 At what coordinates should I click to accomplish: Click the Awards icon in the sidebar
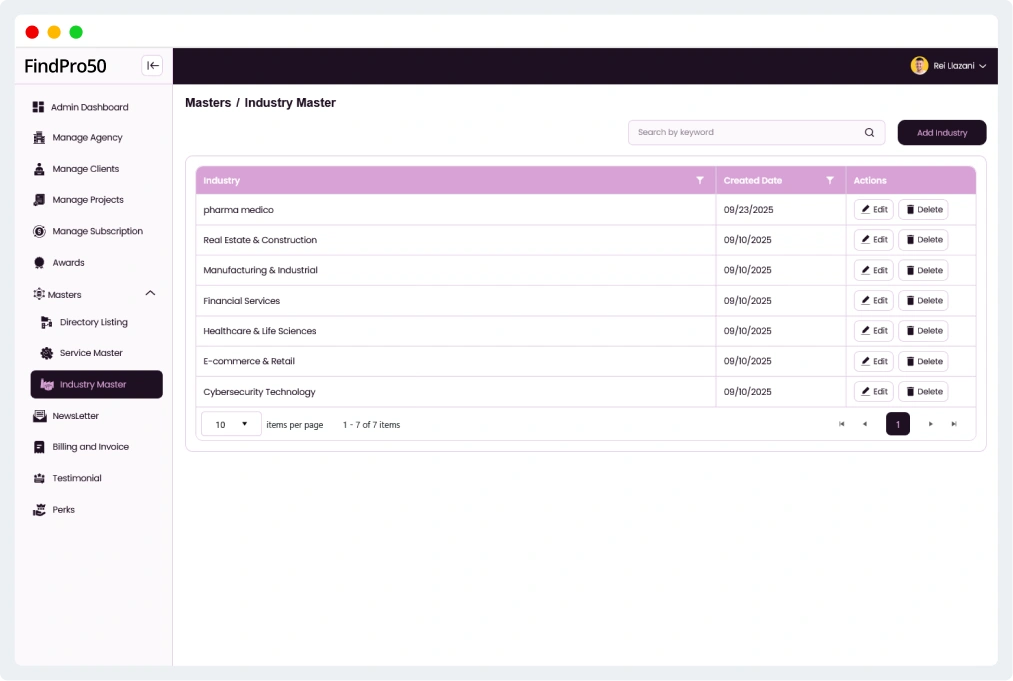coord(39,263)
